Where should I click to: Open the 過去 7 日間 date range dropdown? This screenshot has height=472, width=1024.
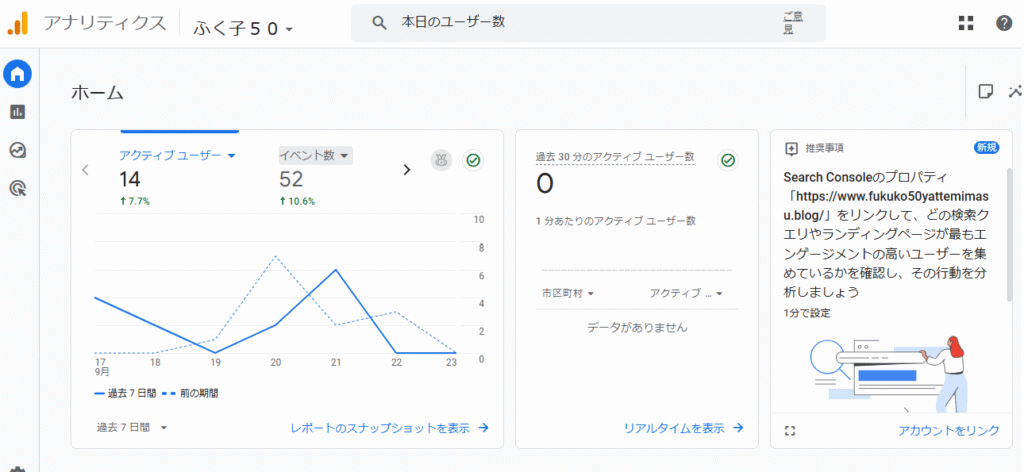click(131, 427)
